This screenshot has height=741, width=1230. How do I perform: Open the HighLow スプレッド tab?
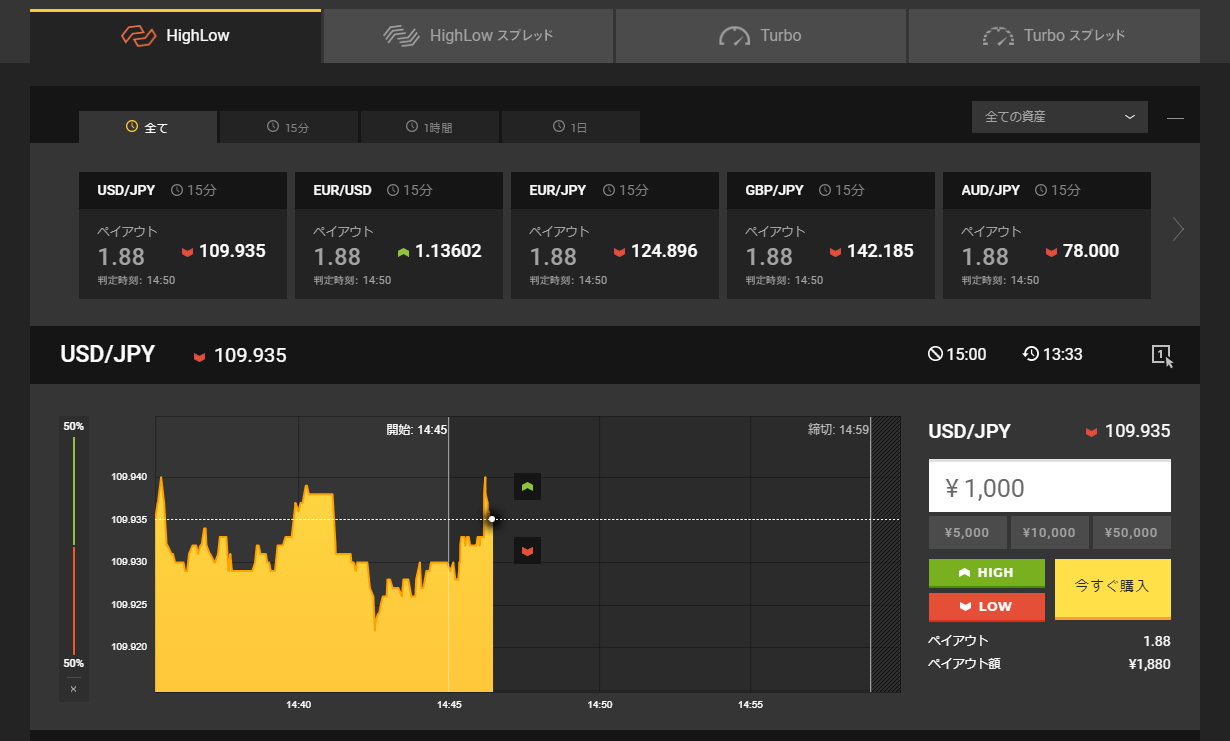[x=468, y=36]
